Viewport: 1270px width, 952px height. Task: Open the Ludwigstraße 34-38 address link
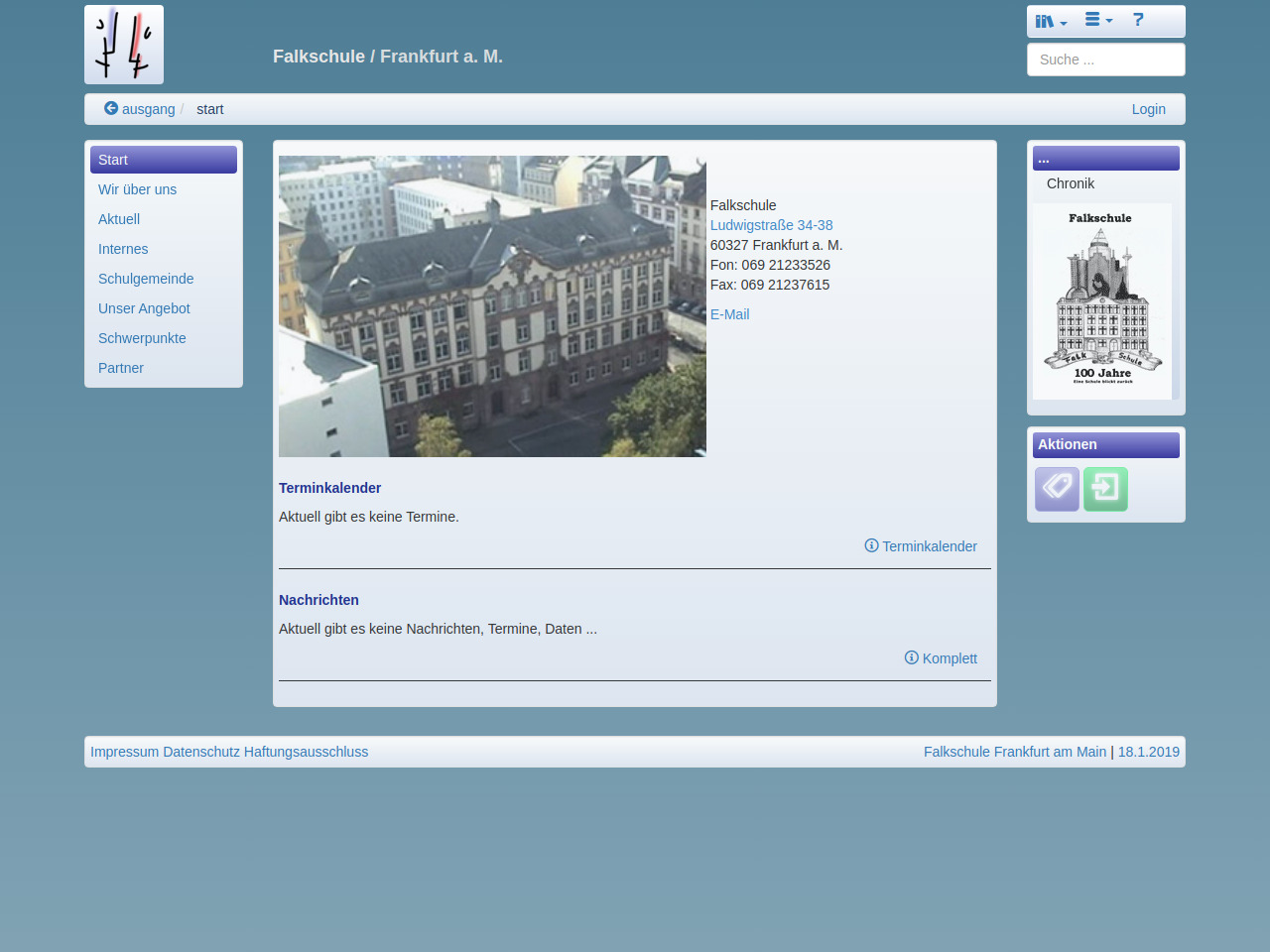click(771, 225)
